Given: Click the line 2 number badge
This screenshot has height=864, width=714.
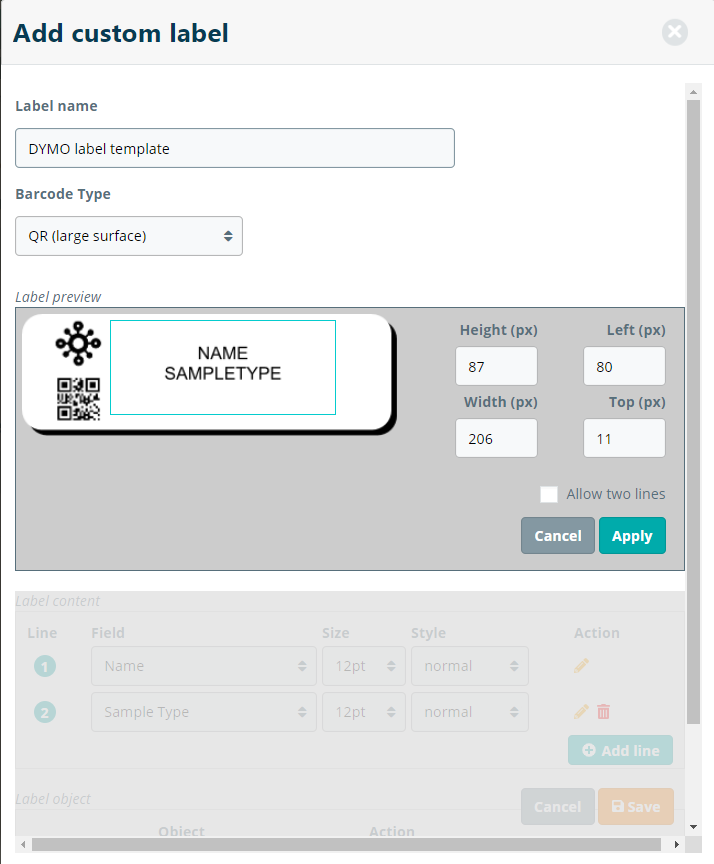Looking at the screenshot, I should pos(44,712).
